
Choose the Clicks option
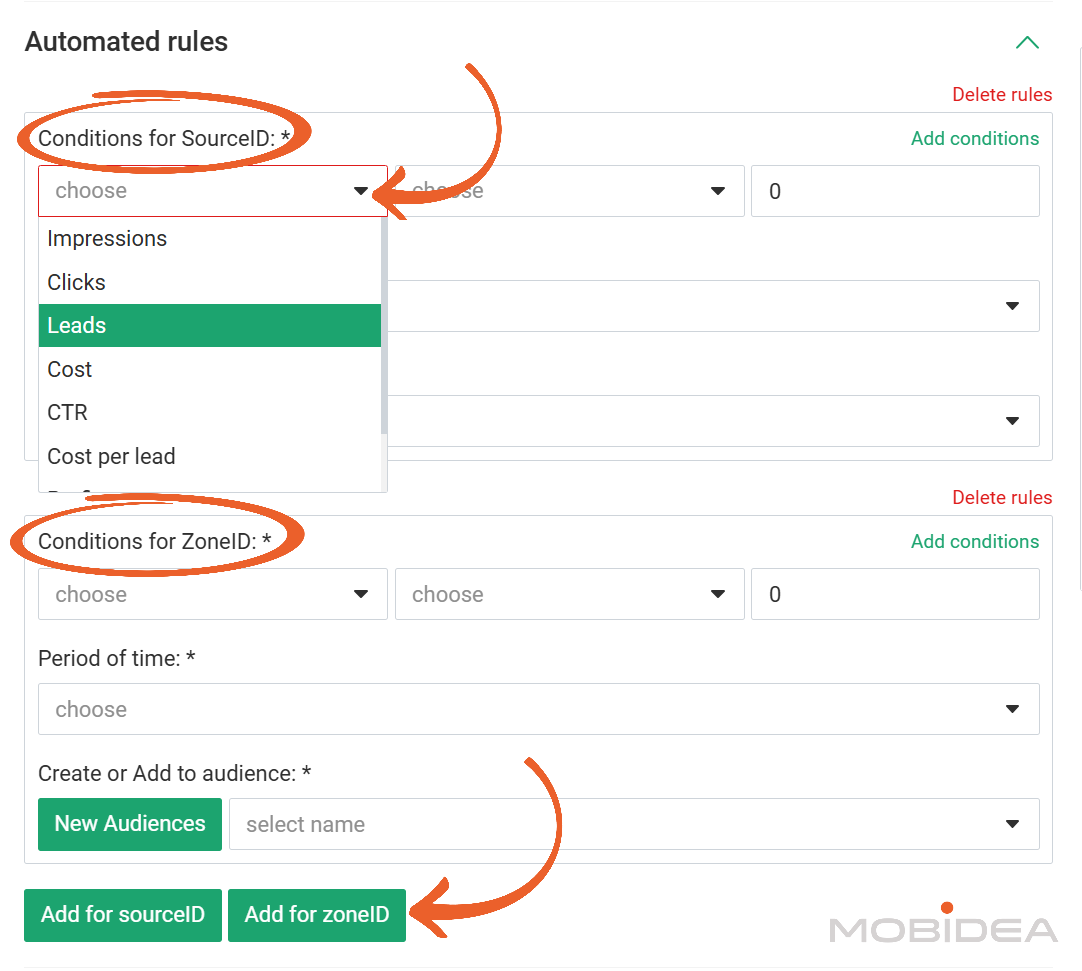[x=210, y=282]
